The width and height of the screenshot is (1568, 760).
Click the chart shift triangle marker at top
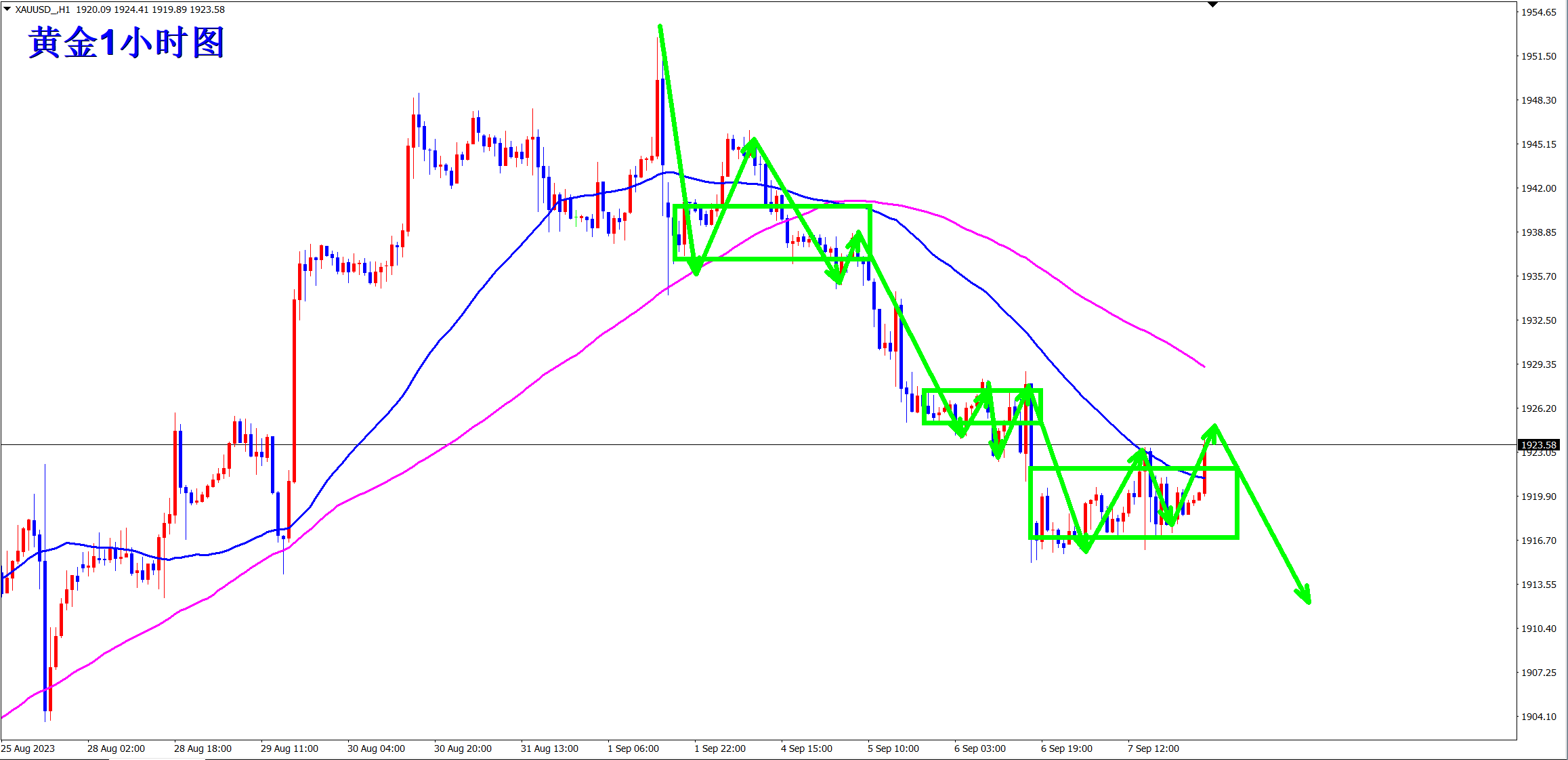coord(1213,5)
